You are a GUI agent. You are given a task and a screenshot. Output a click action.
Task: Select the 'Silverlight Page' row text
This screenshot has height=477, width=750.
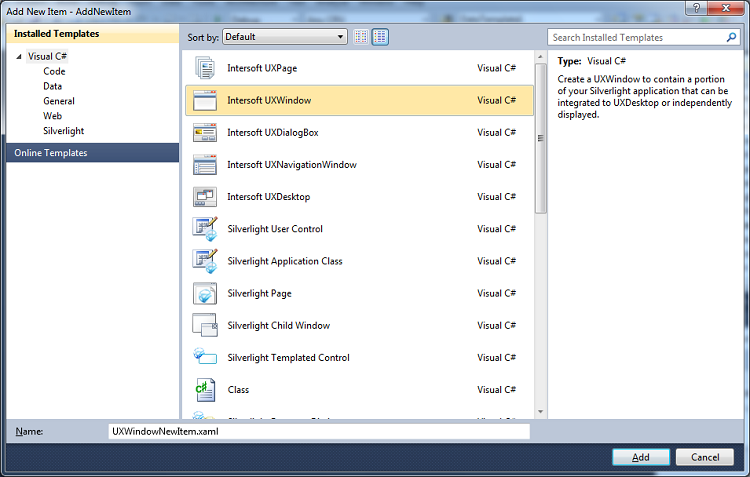coord(259,293)
